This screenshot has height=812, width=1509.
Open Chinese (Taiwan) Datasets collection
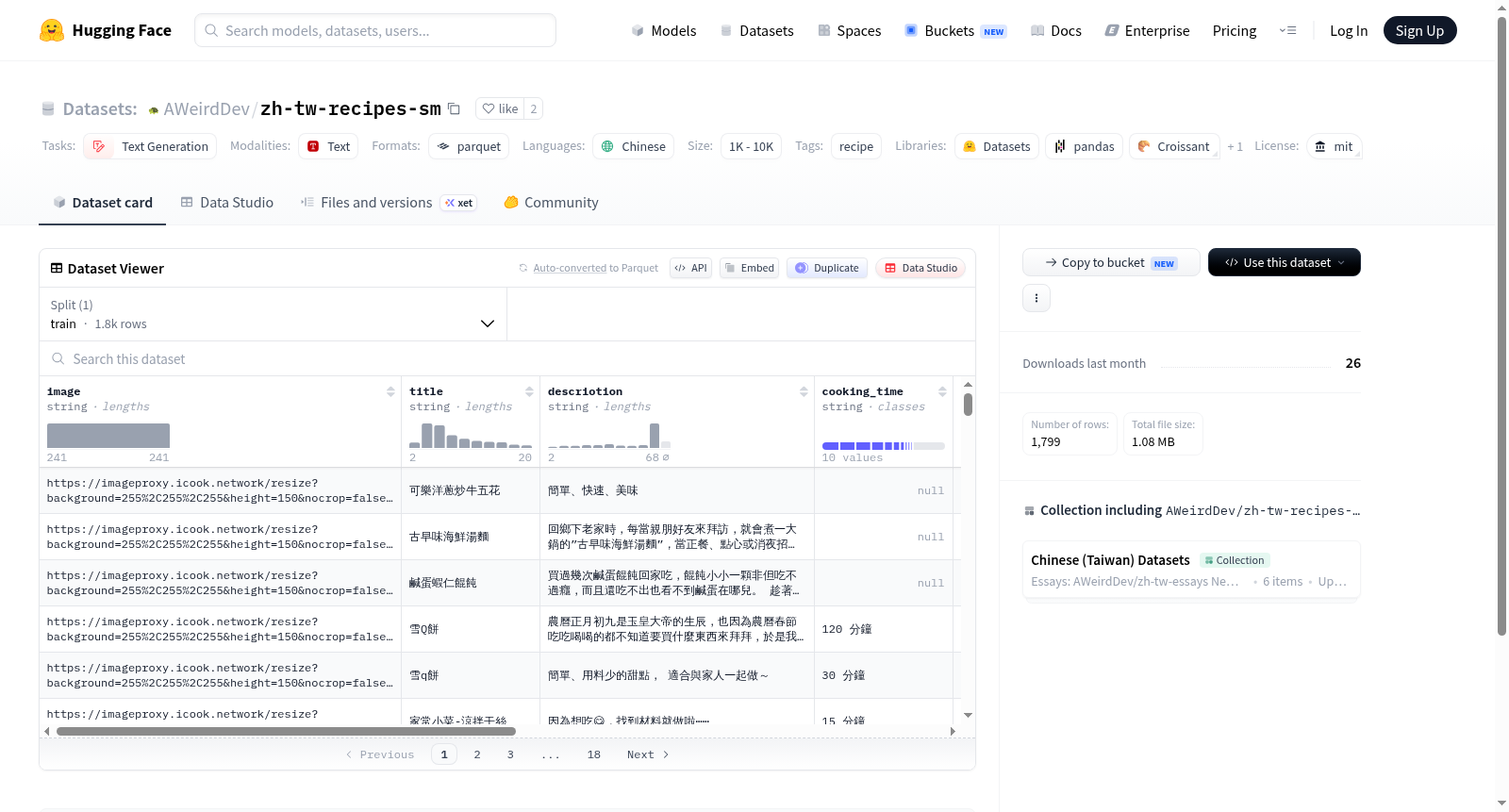click(1191, 570)
